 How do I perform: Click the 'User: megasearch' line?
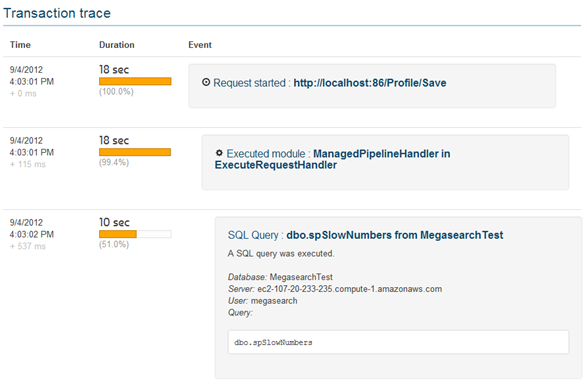tap(262, 301)
